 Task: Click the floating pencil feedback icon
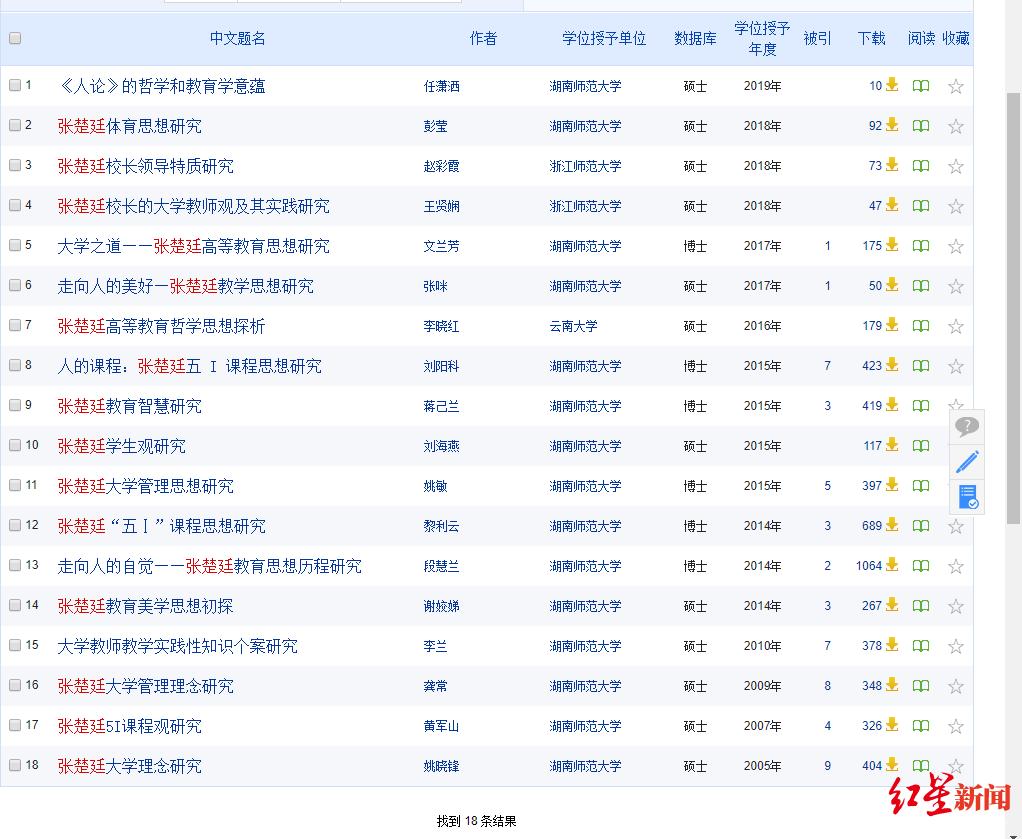(x=967, y=462)
